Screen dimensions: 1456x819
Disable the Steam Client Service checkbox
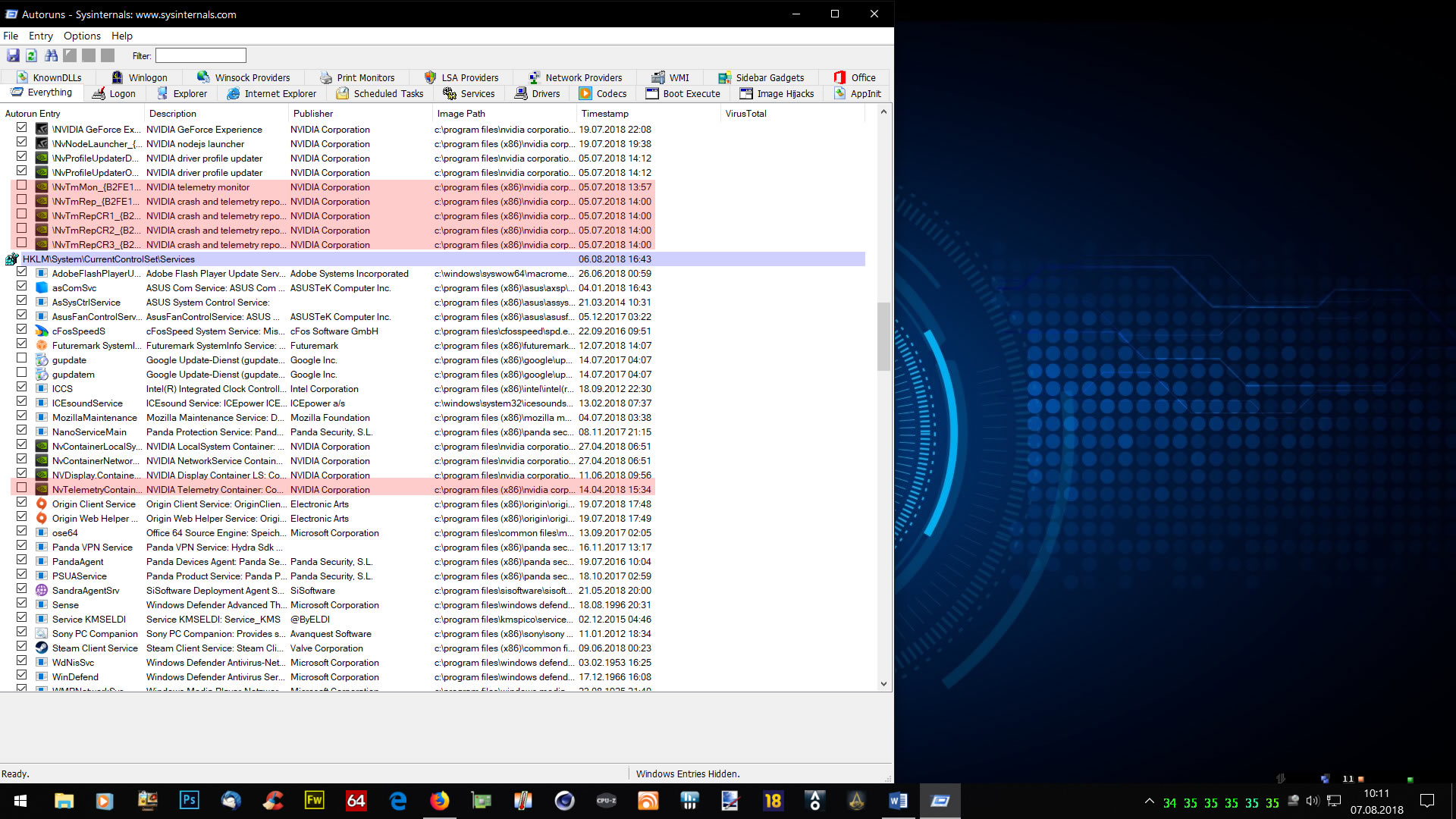point(22,648)
